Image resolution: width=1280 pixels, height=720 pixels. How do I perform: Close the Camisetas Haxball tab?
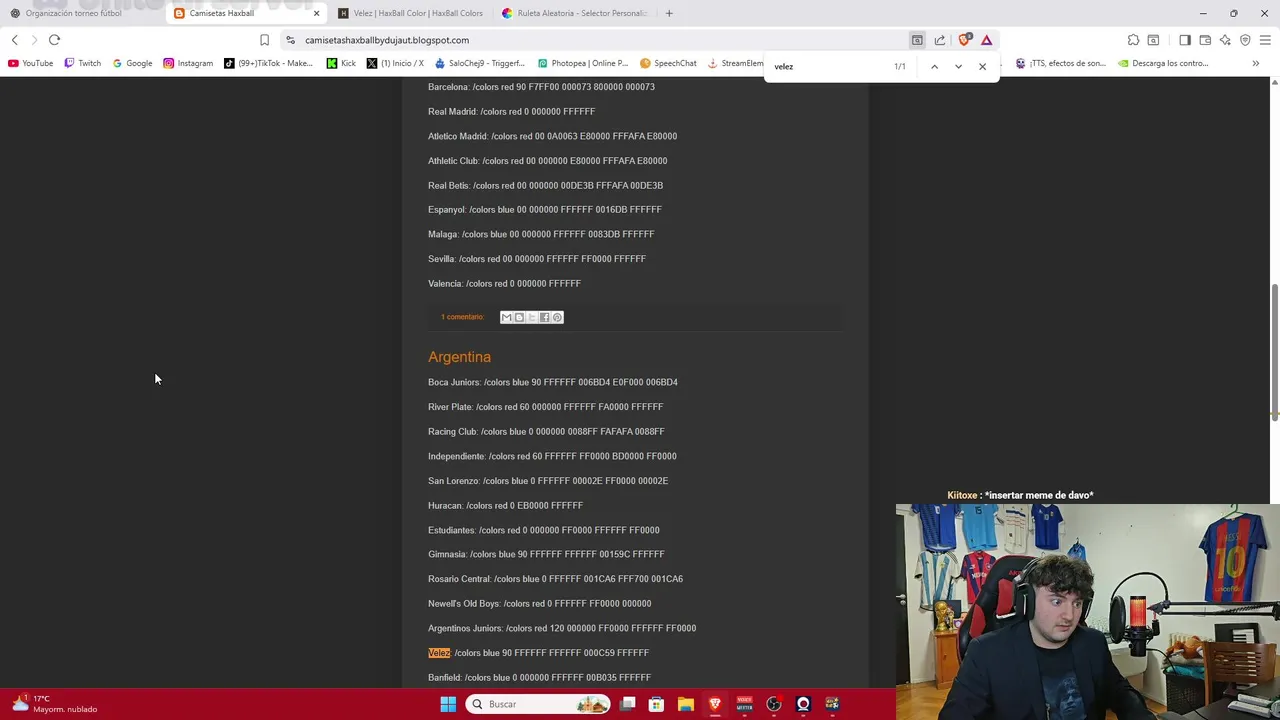(316, 13)
